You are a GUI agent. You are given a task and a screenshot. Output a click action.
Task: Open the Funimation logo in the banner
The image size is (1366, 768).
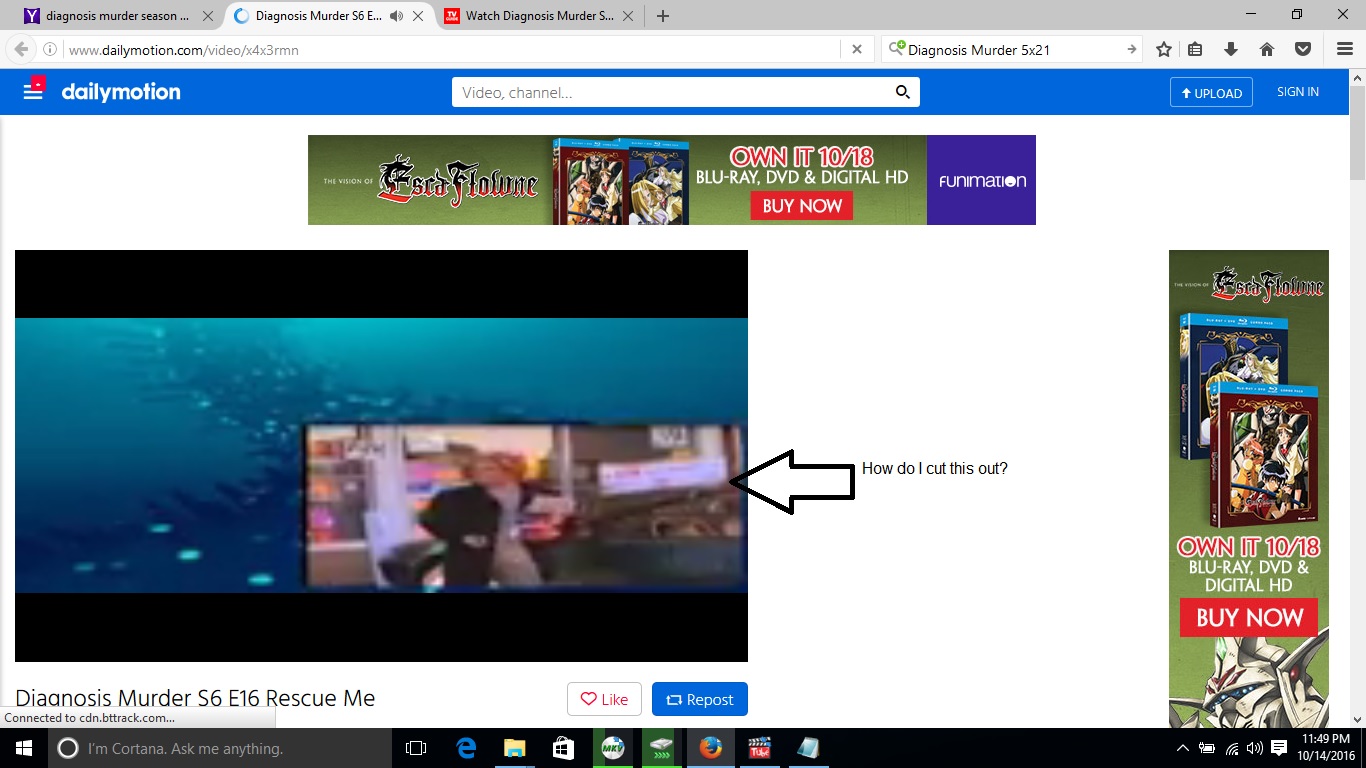(x=981, y=180)
